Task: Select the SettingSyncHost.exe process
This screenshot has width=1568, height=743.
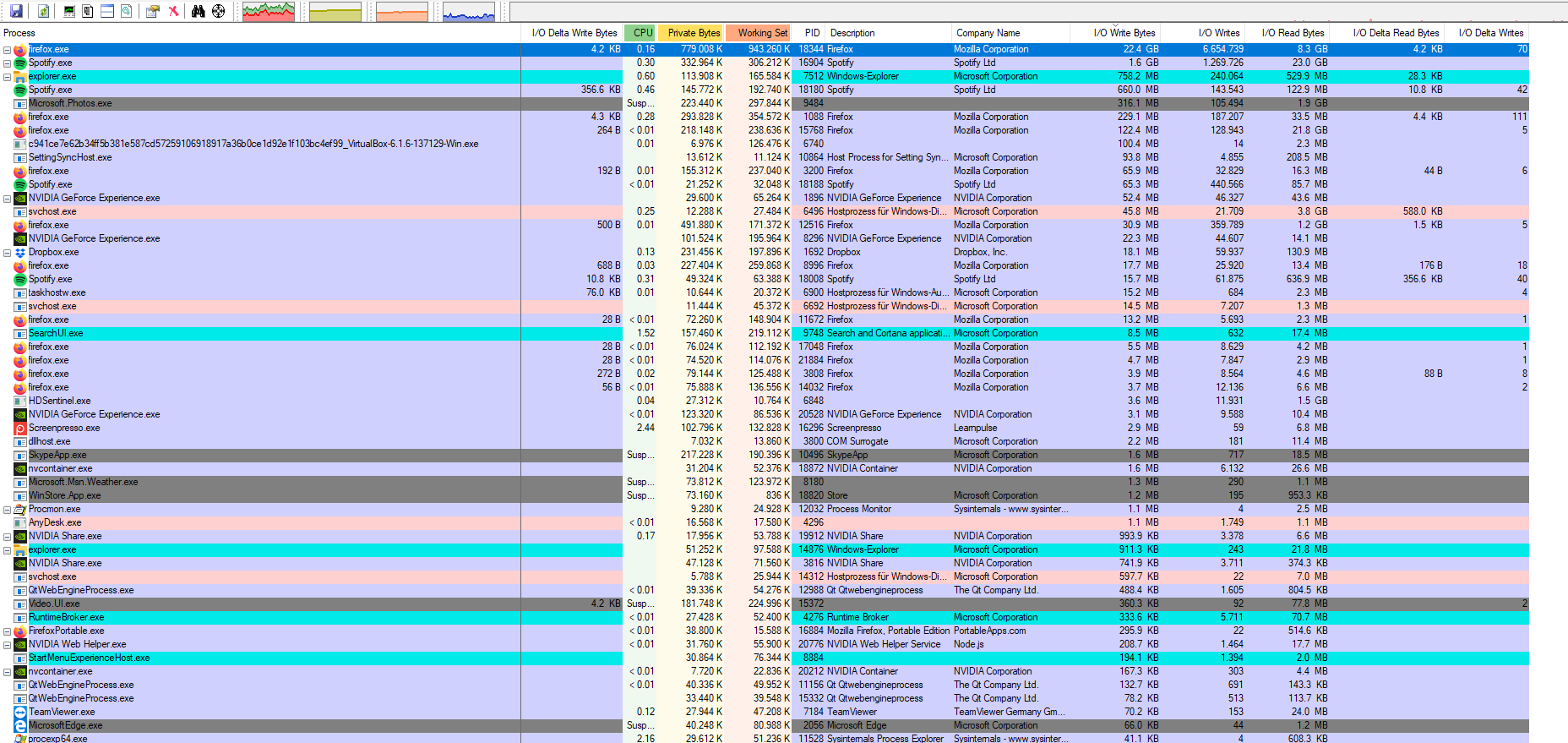Action: (x=765, y=158)
